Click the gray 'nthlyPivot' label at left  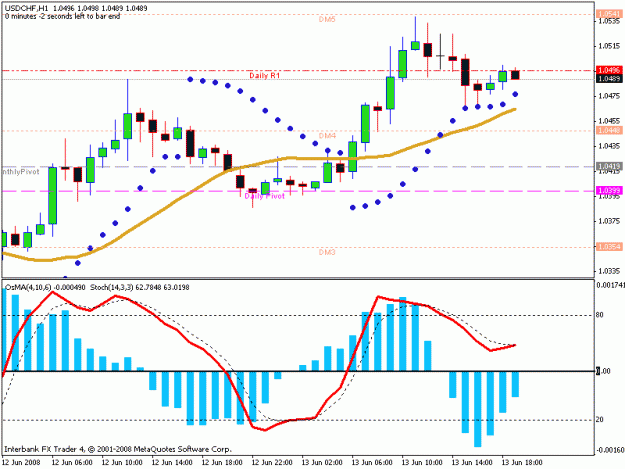[21, 172]
